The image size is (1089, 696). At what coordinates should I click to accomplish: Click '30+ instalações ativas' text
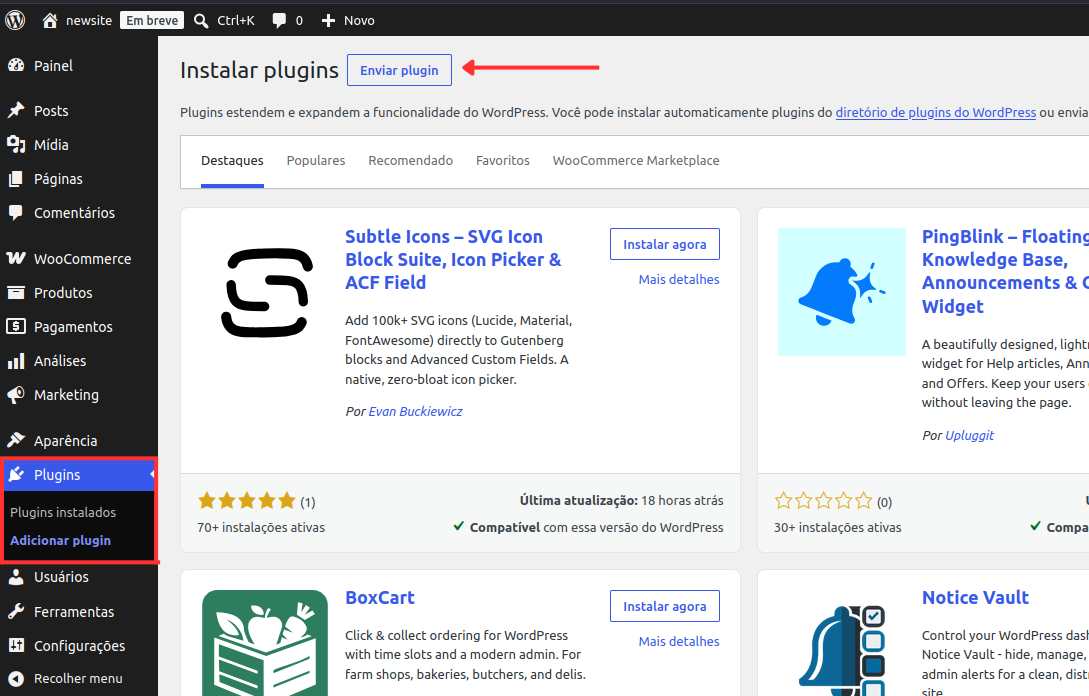coord(838,528)
